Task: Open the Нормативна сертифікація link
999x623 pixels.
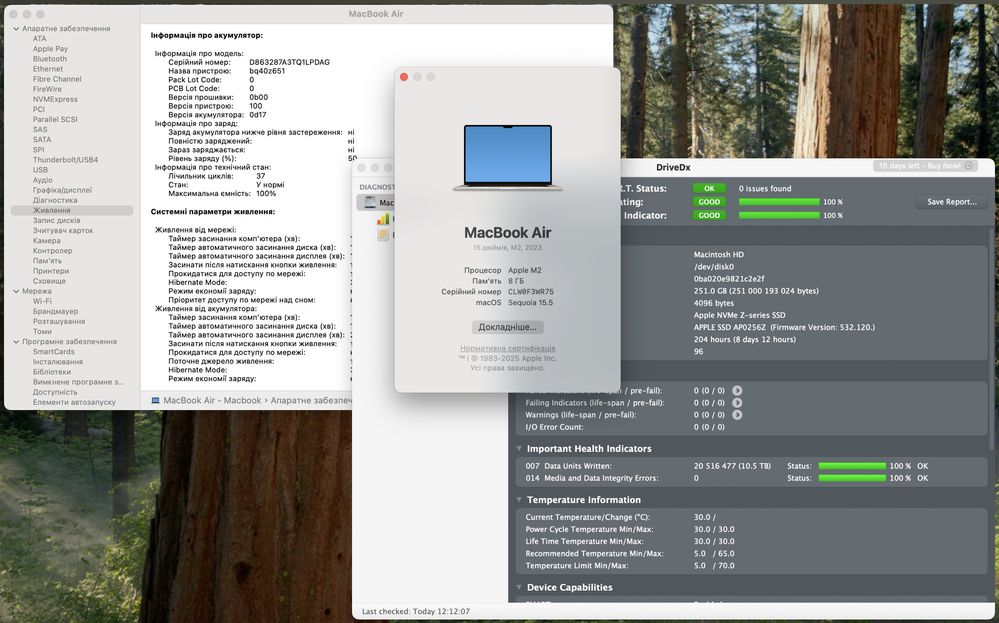Action: 508,348
